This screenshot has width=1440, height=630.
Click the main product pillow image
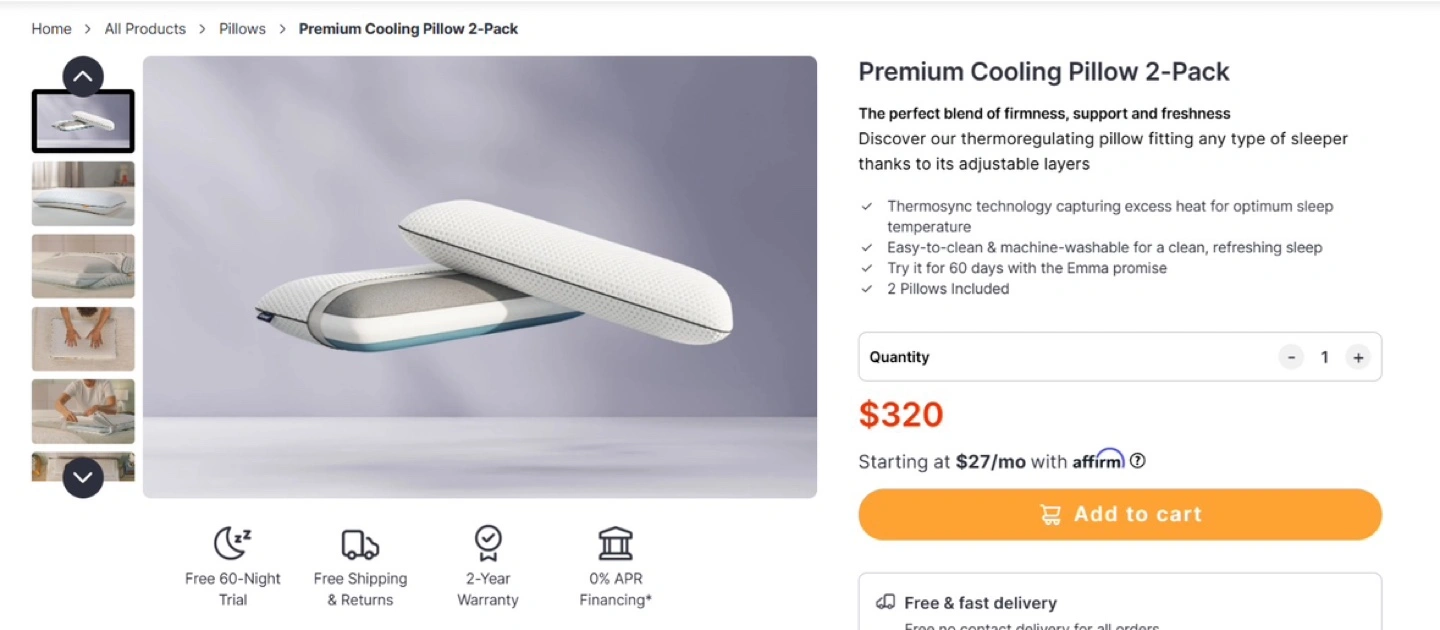point(480,277)
